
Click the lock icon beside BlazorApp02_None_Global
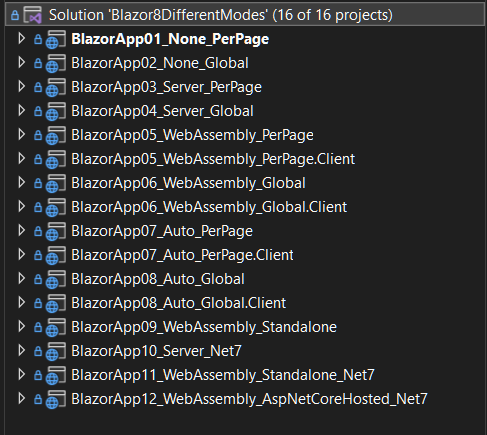pos(38,63)
